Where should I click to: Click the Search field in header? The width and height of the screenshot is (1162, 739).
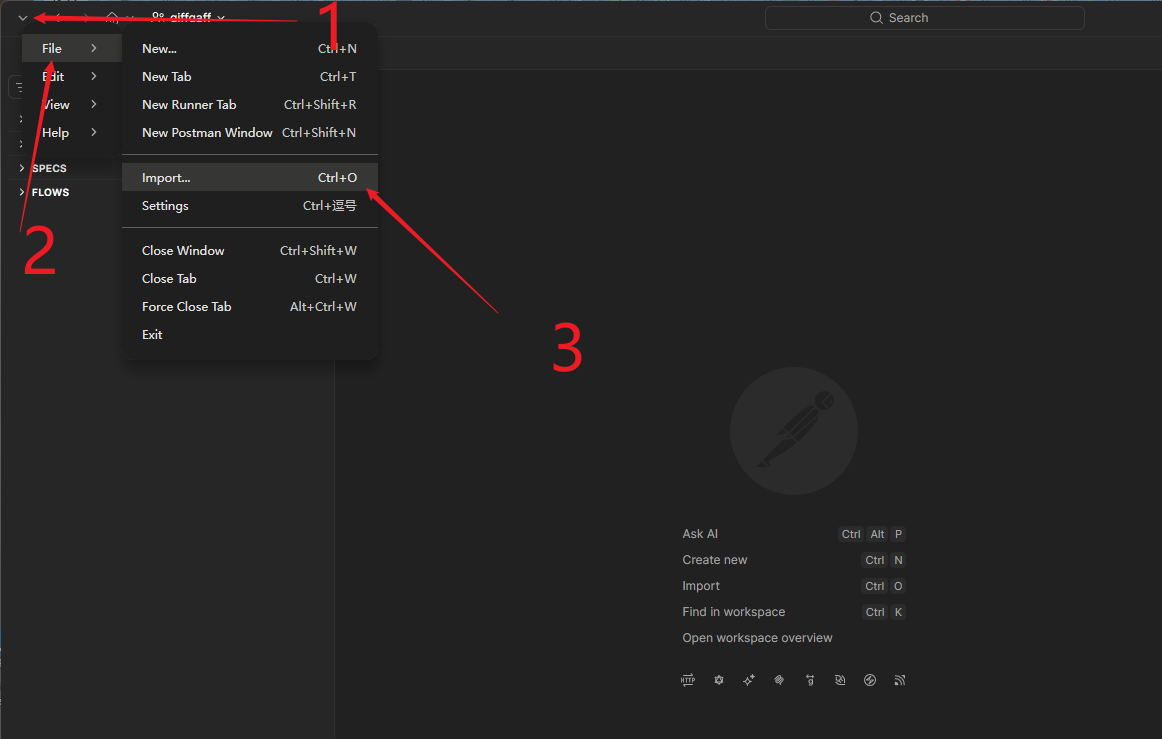coord(924,18)
